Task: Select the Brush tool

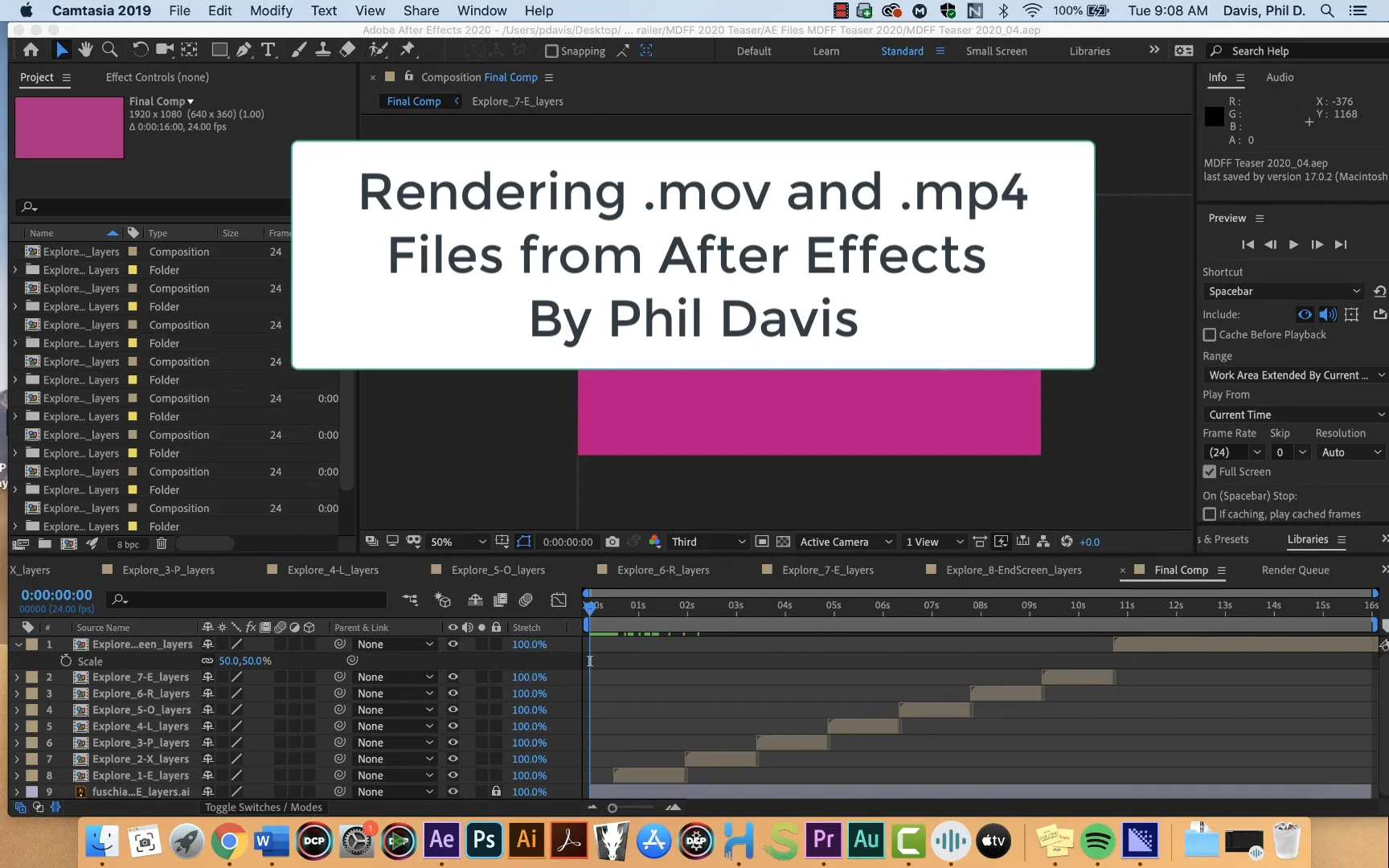Action: 298,50
